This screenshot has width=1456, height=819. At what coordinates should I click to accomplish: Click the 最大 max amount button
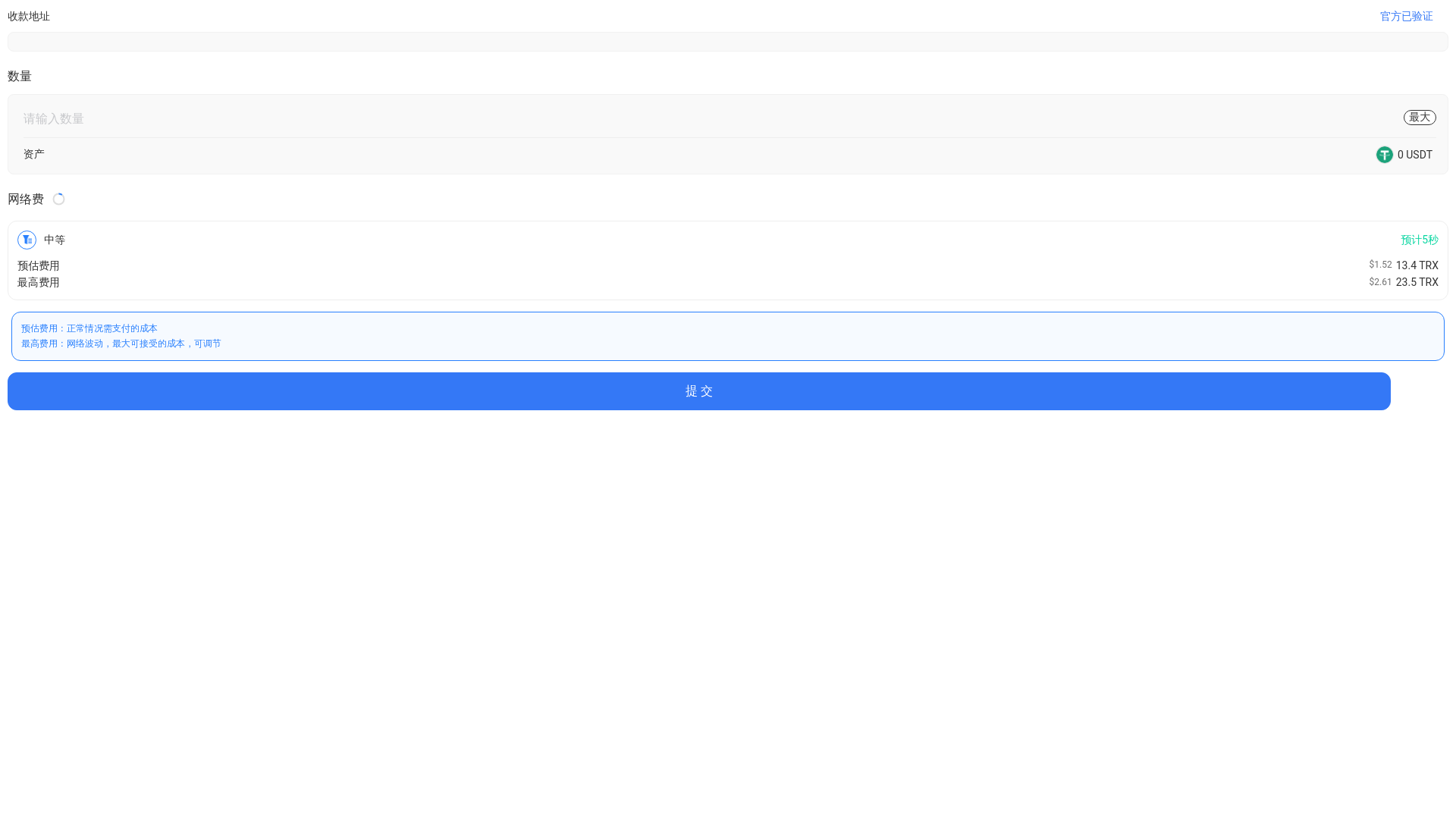pyautogui.click(x=1420, y=118)
